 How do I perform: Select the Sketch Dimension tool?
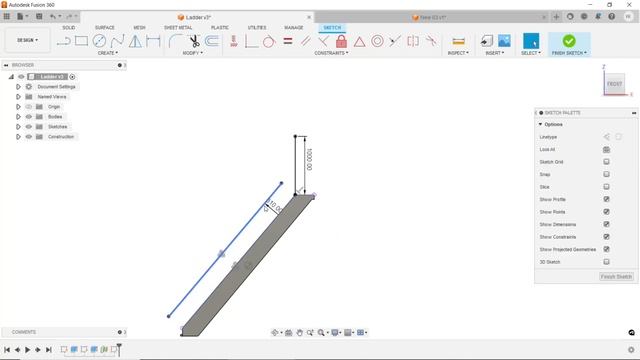[153, 41]
